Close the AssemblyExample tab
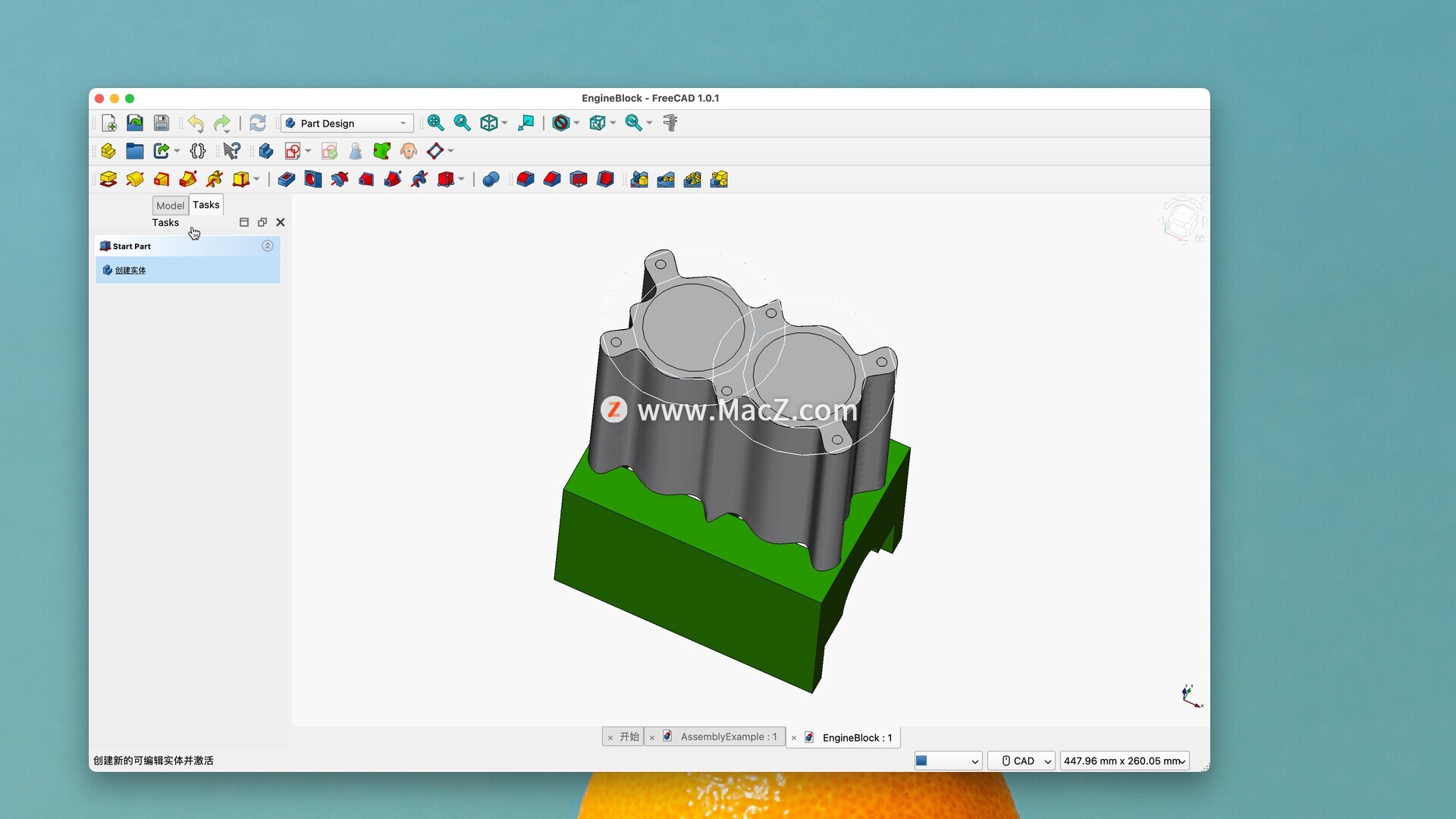The height and width of the screenshot is (819, 1456). pos(652,737)
